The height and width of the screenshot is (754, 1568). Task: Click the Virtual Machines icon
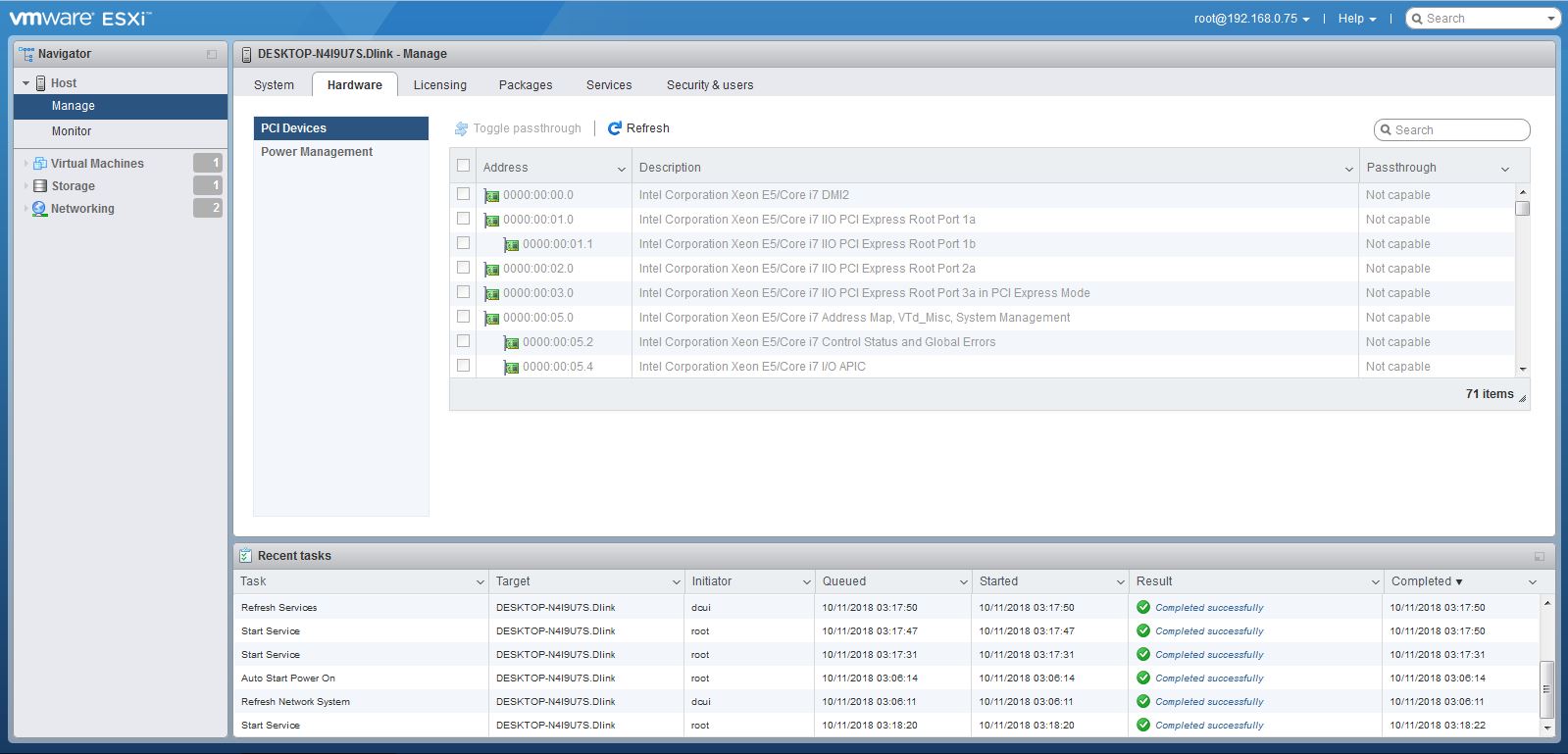click(40, 163)
